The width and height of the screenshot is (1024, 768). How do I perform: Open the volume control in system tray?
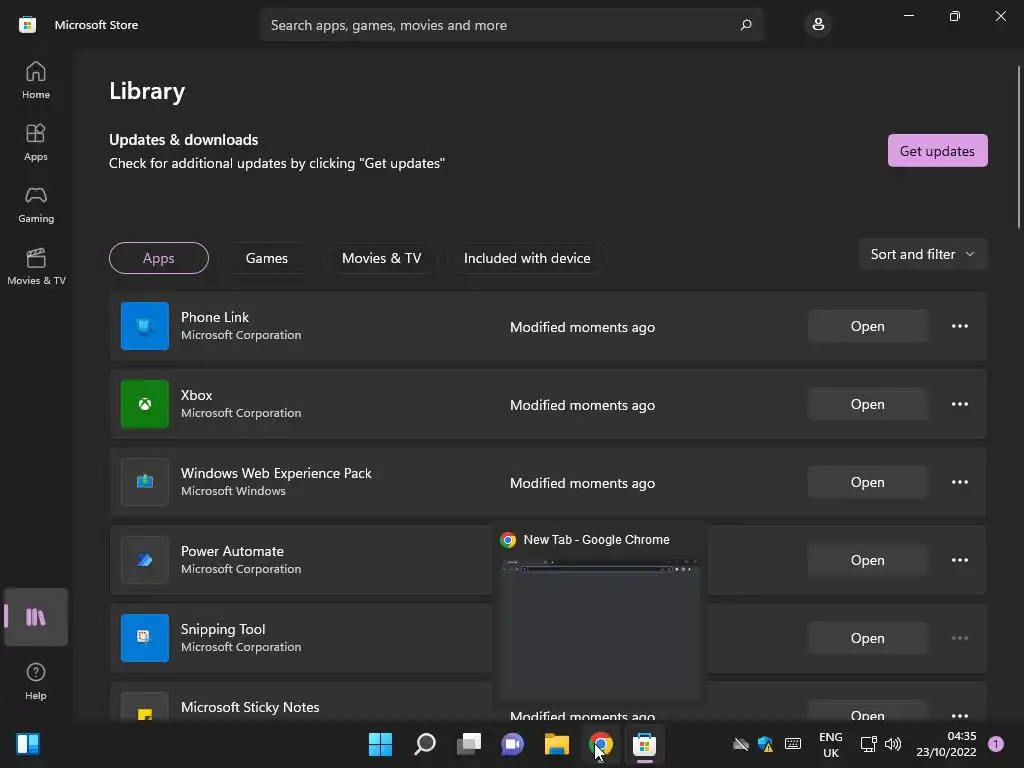(893, 744)
